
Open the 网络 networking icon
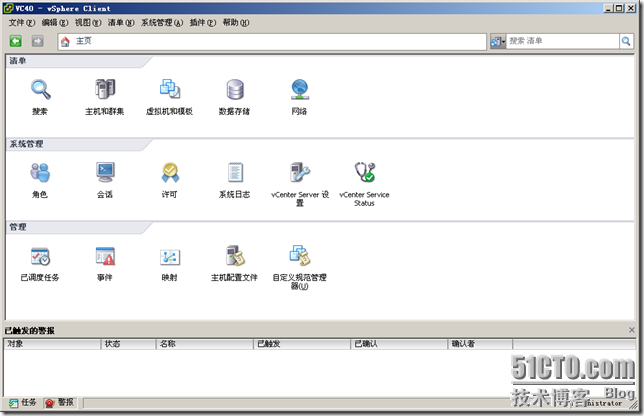point(299,89)
